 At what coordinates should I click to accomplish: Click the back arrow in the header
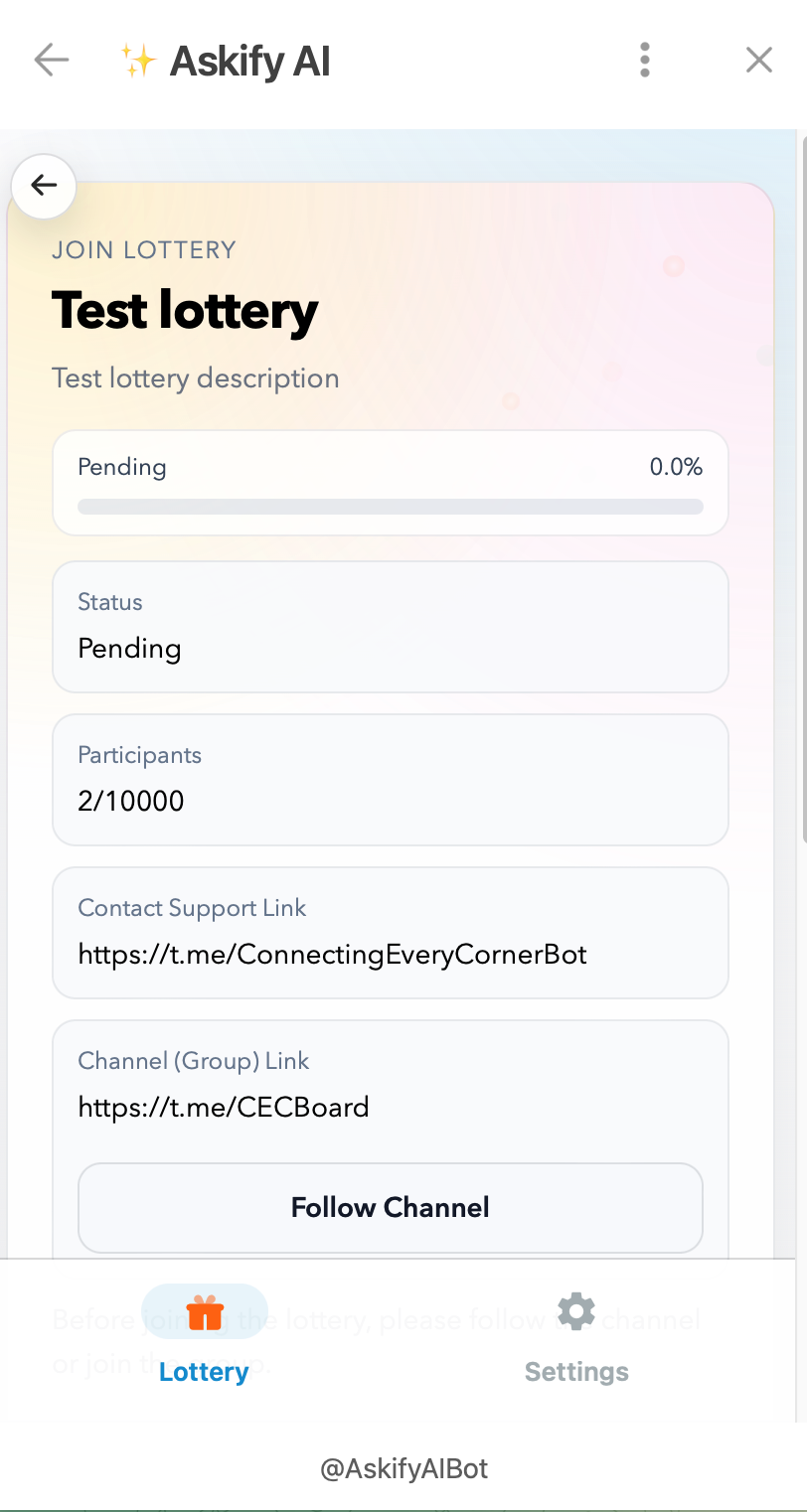pos(51,61)
